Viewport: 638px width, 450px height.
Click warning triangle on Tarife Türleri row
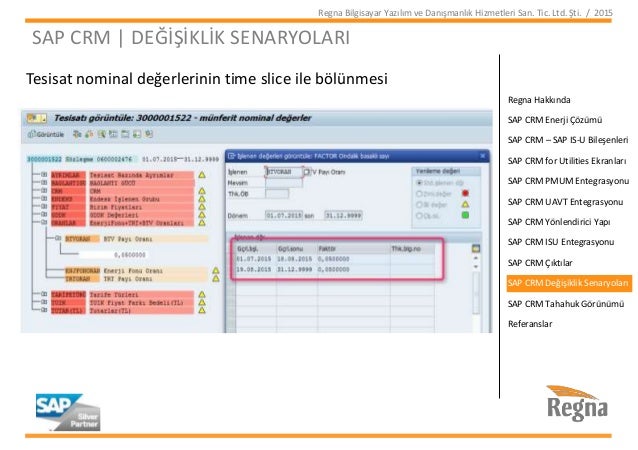pyautogui.click(x=202, y=294)
